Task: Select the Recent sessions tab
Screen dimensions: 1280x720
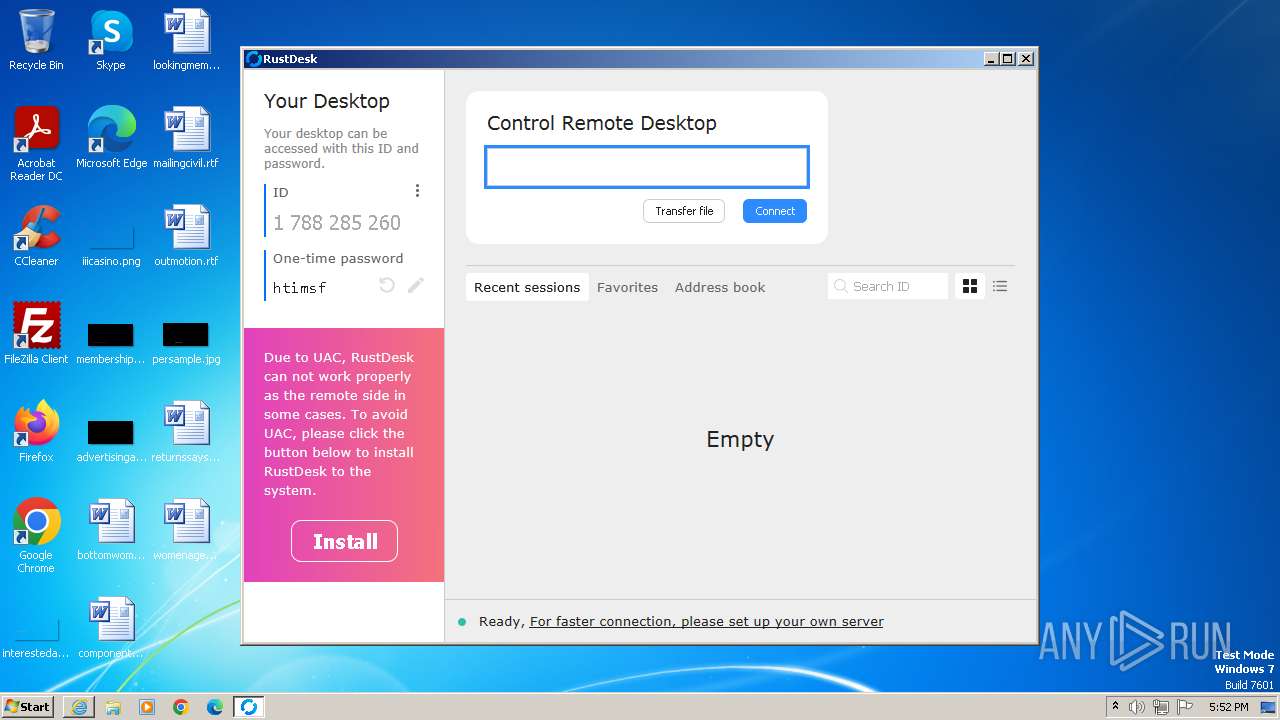Action: [x=527, y=287]
